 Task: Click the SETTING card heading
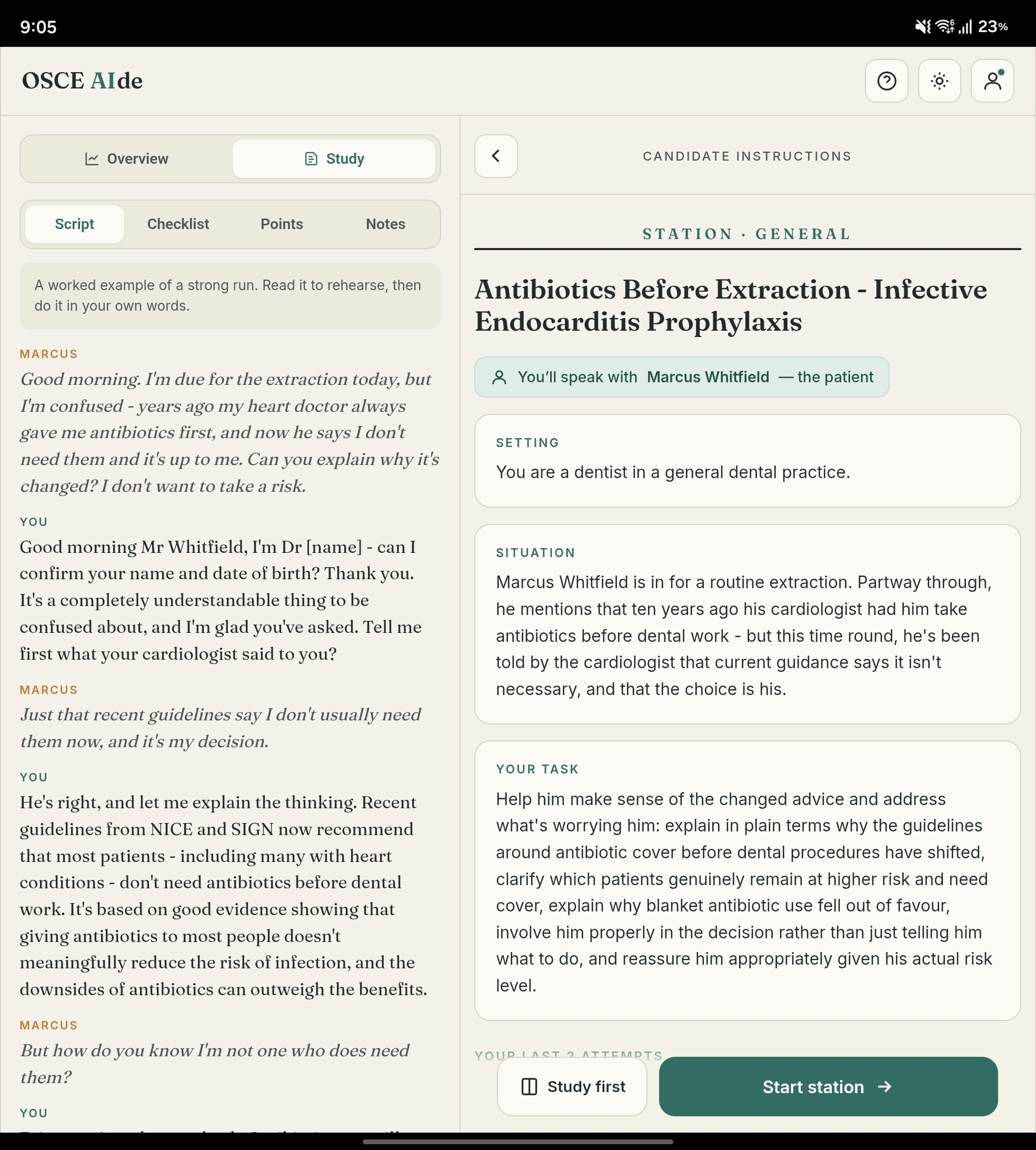pyautogui.click(x=527, y=443)
